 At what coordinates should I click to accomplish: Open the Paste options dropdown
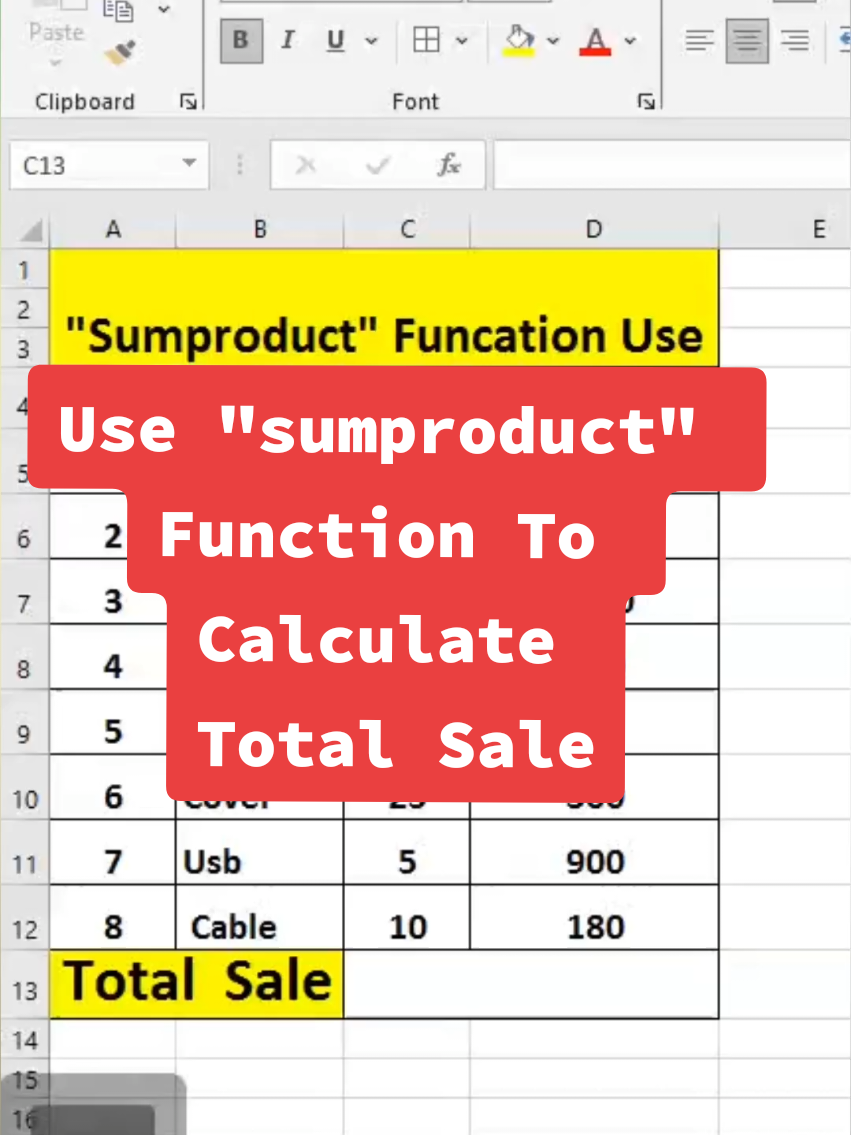(56, 64)
